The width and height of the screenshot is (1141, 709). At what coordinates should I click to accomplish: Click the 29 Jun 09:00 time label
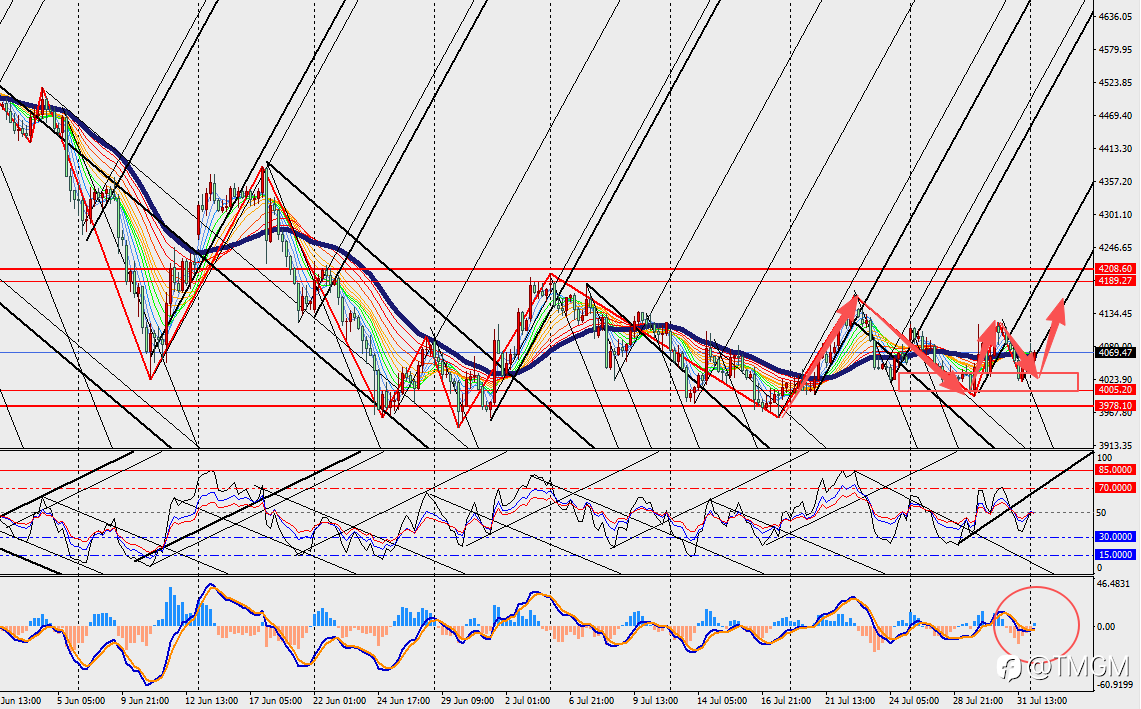click(x=468, y=701)
